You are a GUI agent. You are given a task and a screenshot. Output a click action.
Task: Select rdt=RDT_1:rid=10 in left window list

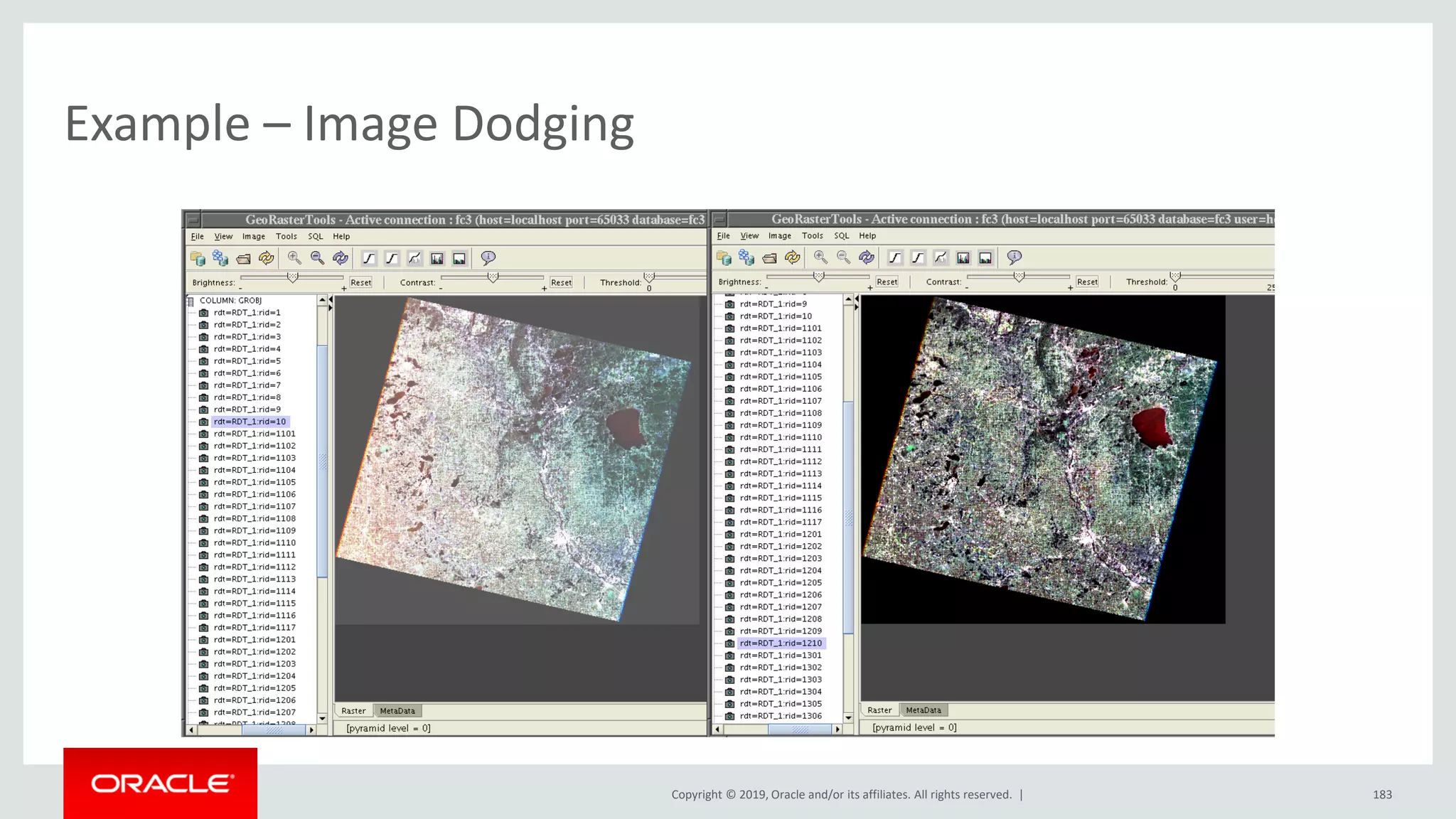coord(250,422)
